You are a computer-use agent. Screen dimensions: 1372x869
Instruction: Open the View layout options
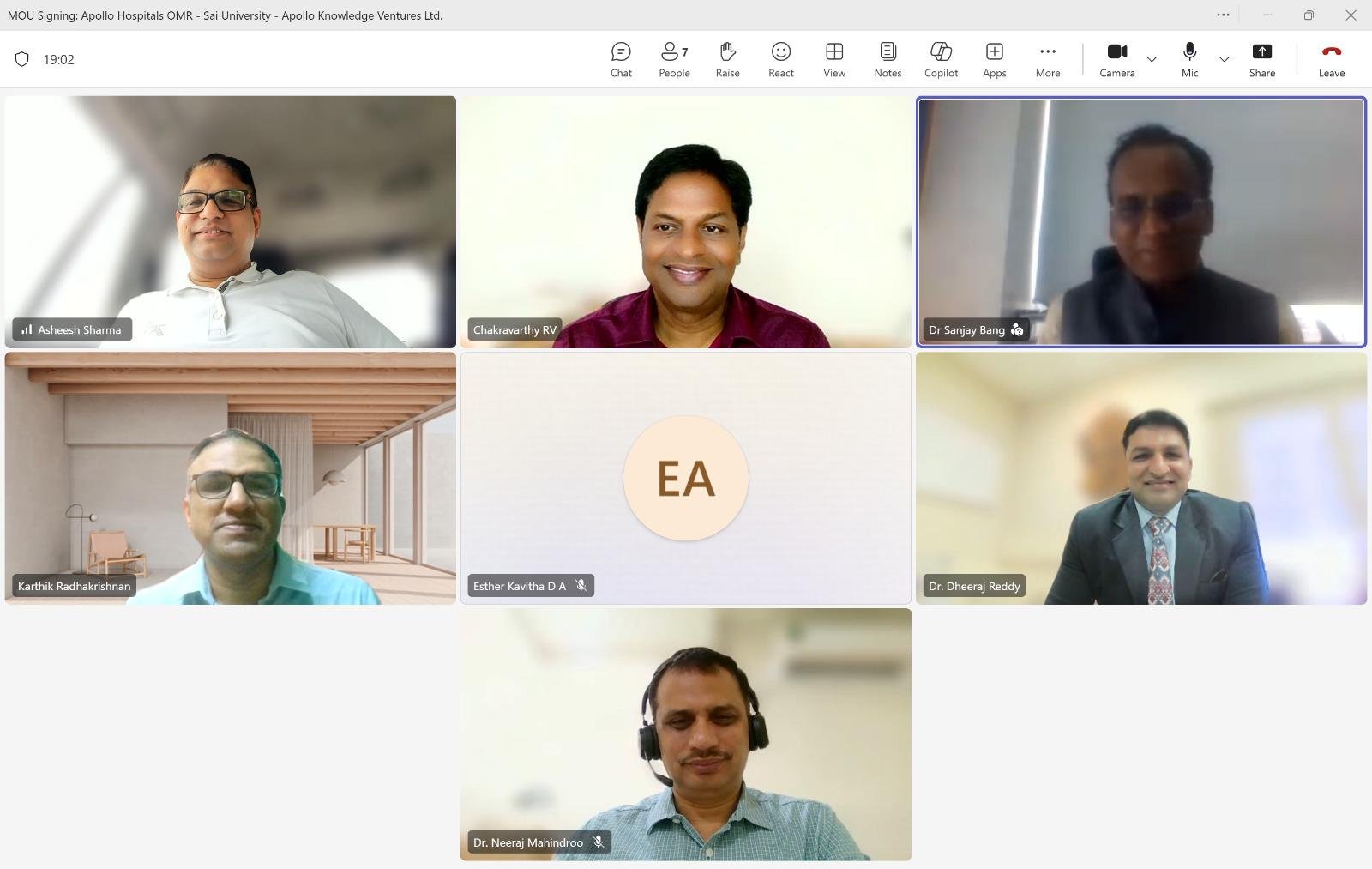point(833,60)
